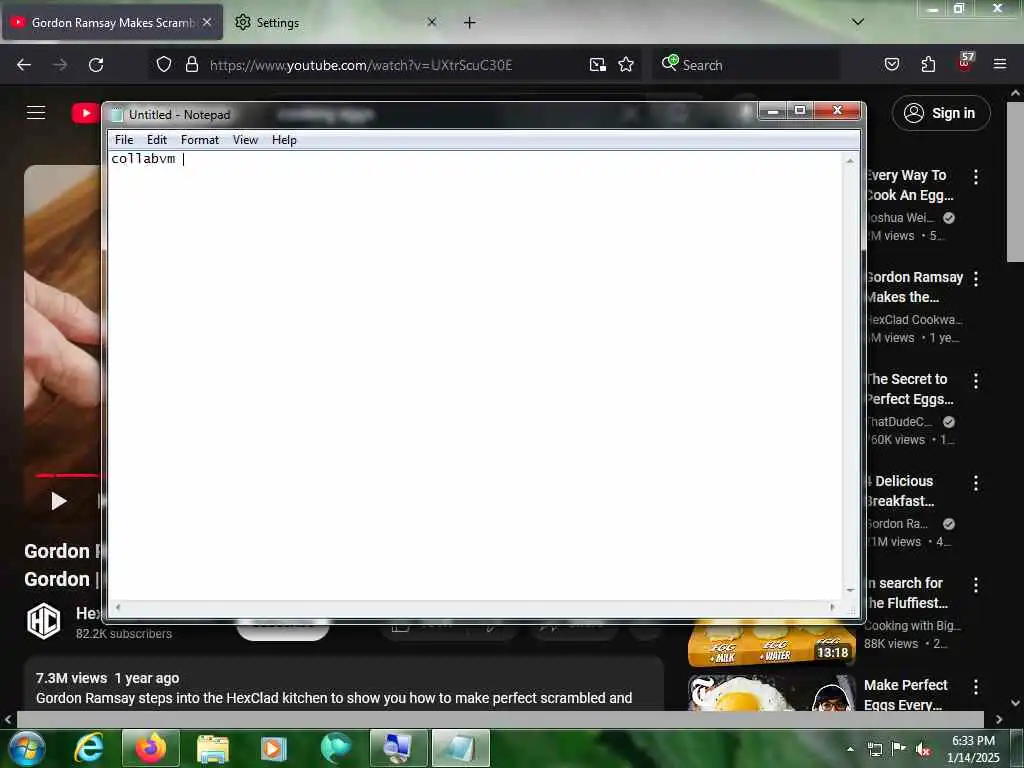1024x768 pixels.
Task: Close the Gordon Ramsay YouTube tab
Action: point(207,22)
